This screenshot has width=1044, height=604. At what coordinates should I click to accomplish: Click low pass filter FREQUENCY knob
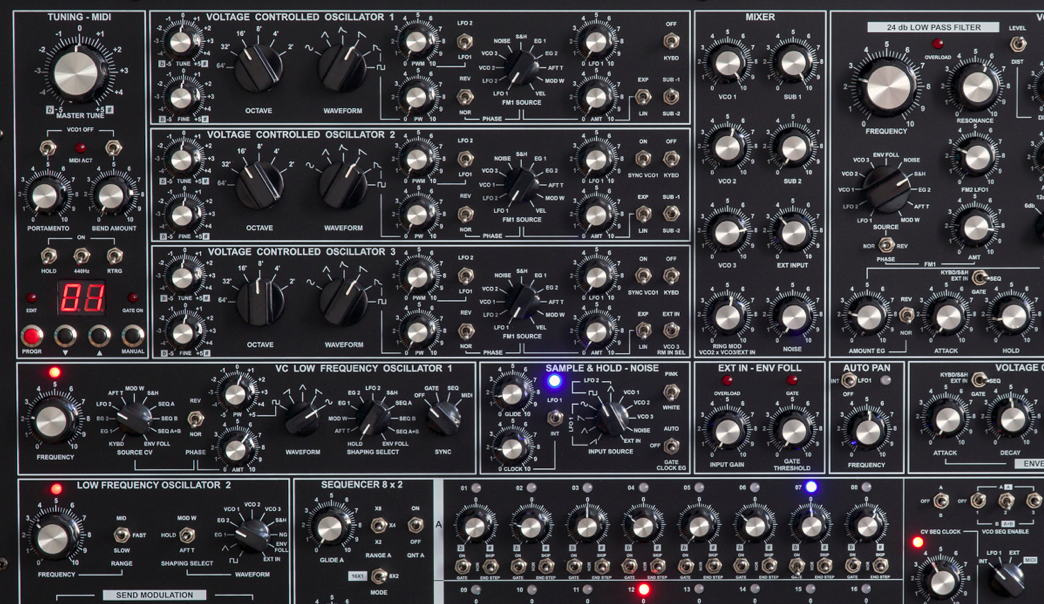tap(886, 87)
